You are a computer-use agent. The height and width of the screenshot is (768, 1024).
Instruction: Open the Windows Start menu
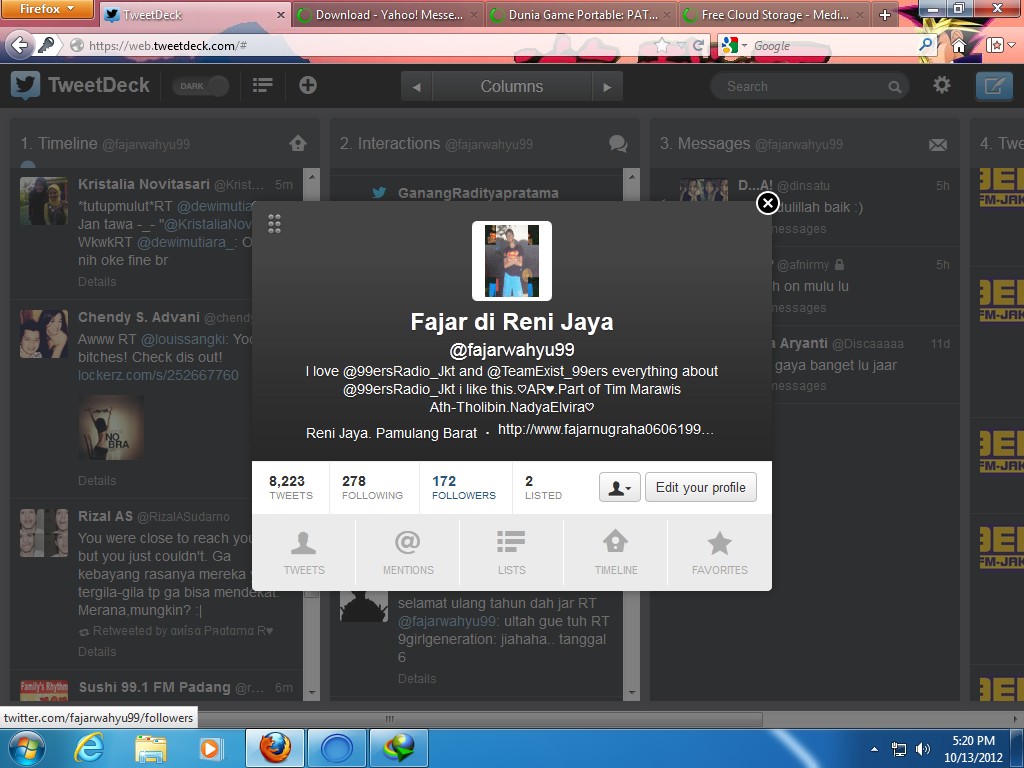[x=25, y=748]
